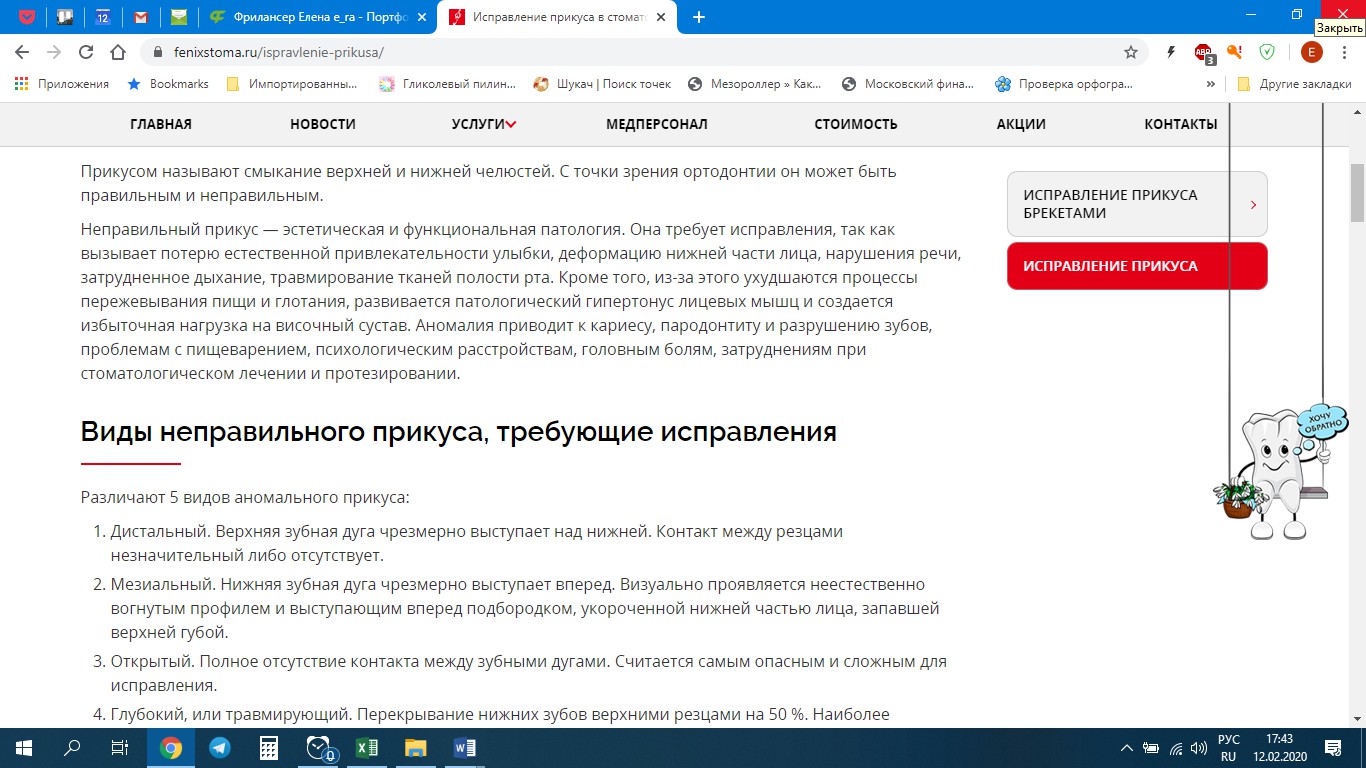This screenshot has height=768, width=1366.
Task: Open the volume tray icon
Action: [1199, 747]
